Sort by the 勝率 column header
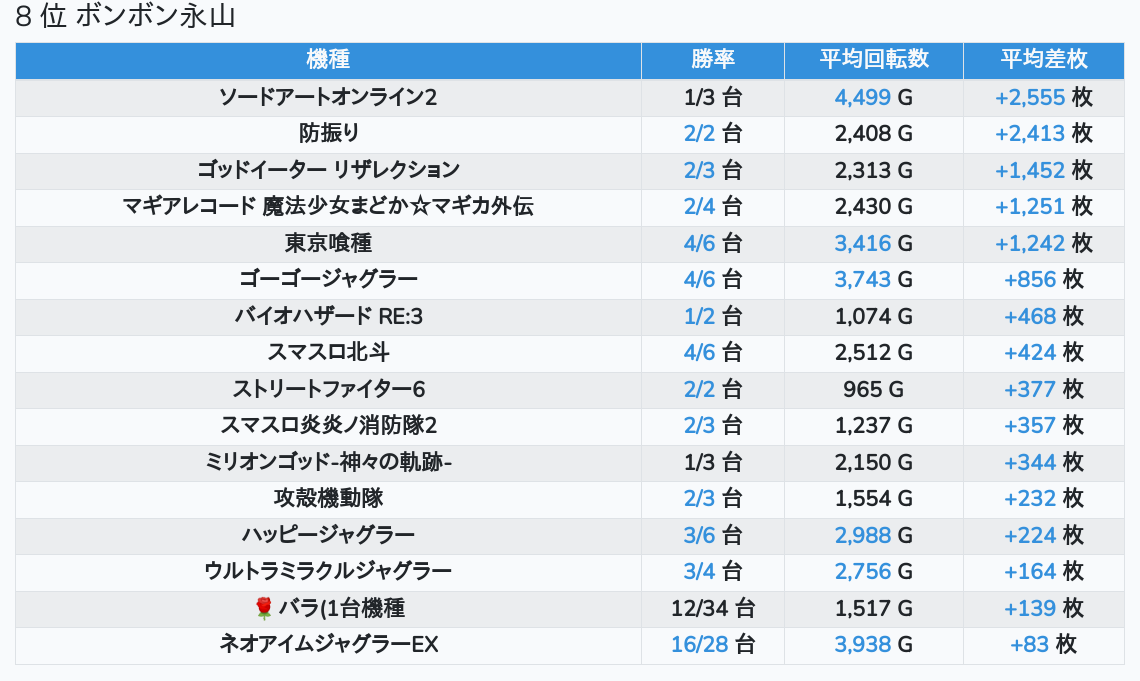 coord(712,60)
